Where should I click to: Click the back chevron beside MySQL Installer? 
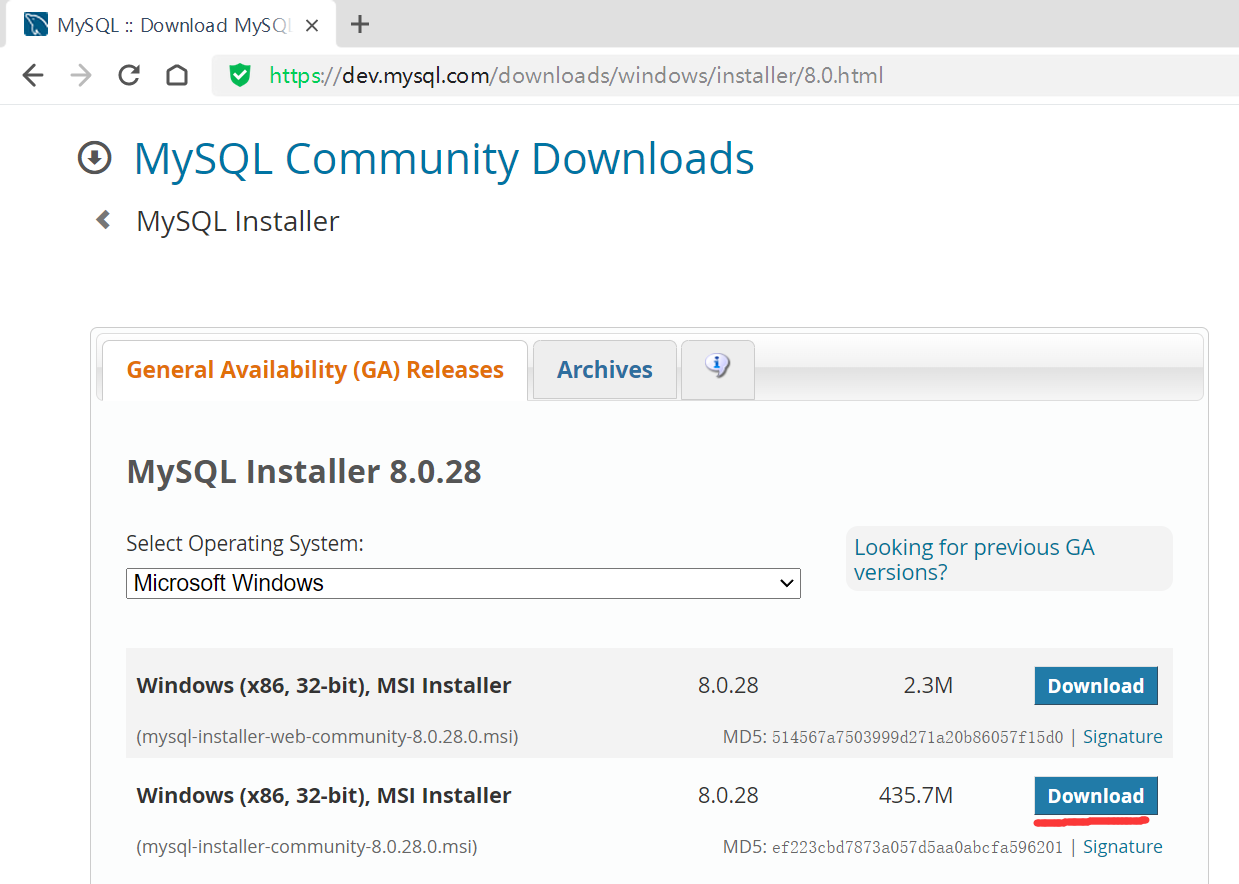[x=103, y=220]
